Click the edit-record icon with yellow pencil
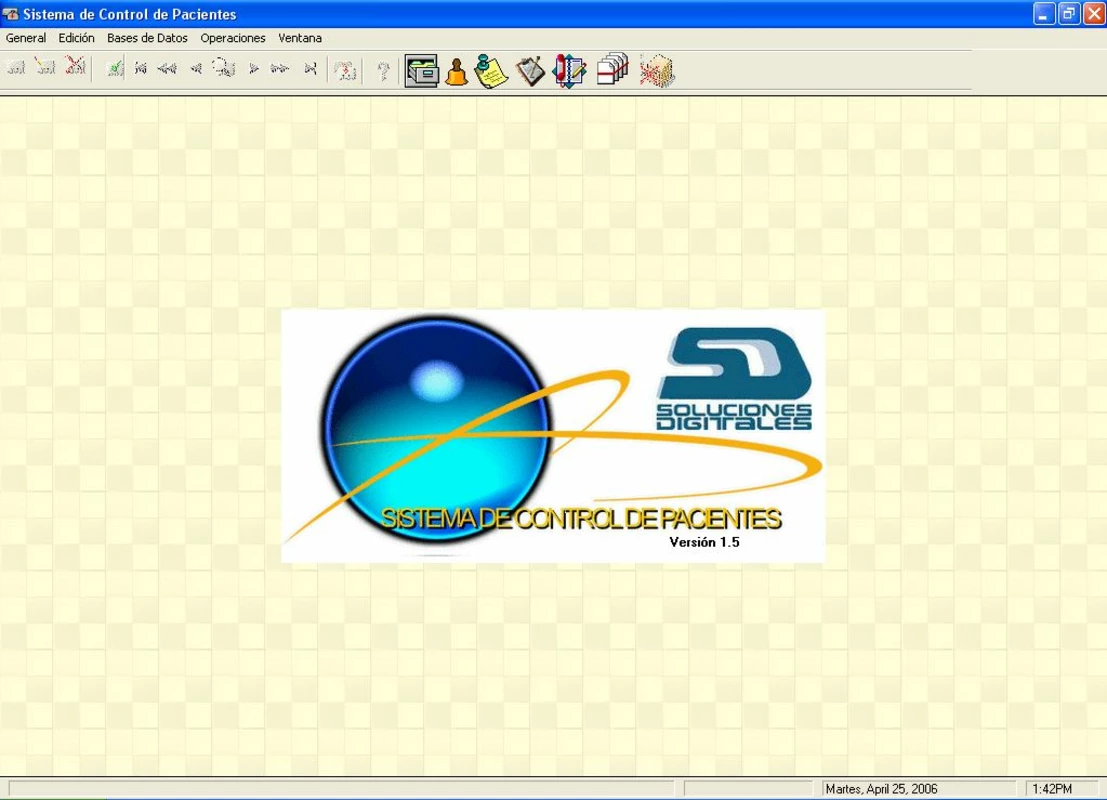The height and width of the screenshot is (800, 1107). [x=46, y=68]
